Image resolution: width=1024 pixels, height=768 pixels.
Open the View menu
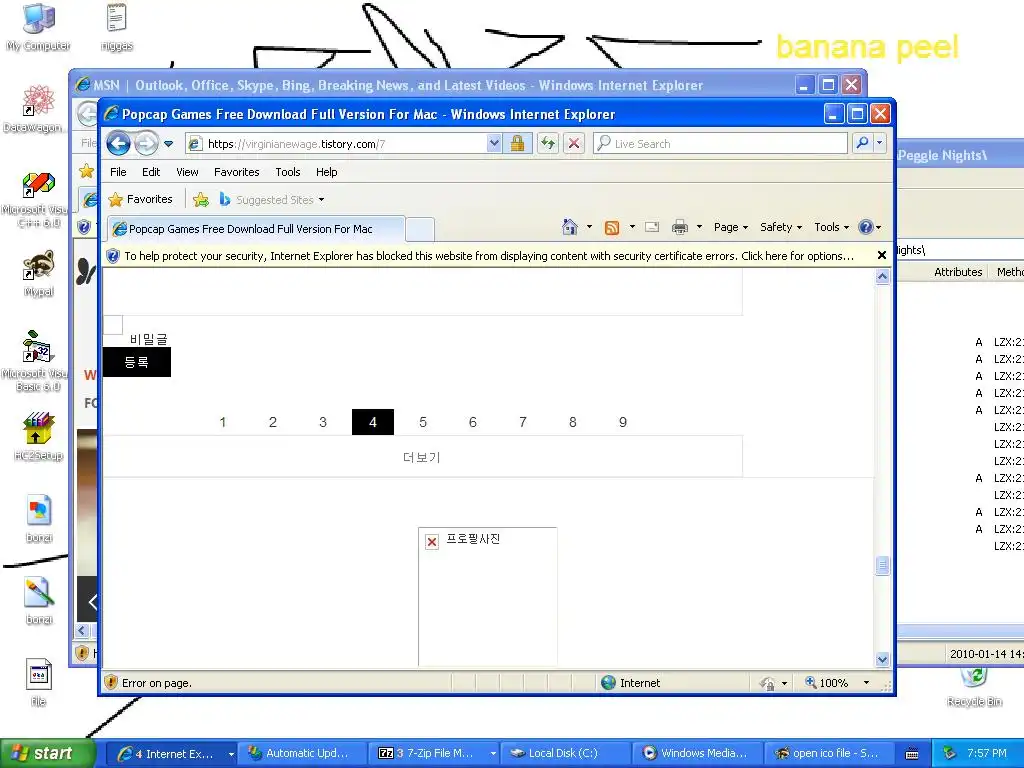pos(187,172)
